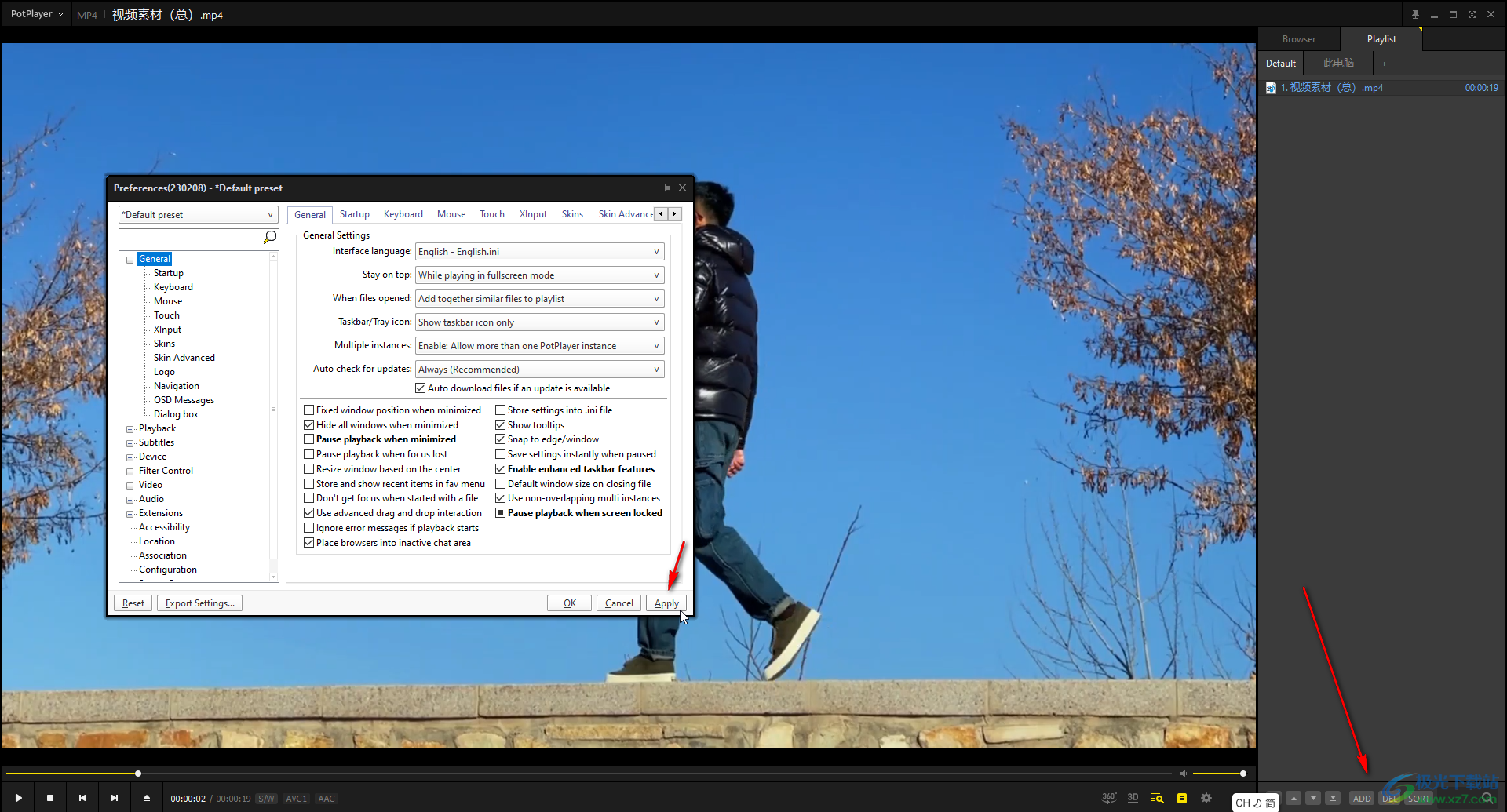Viewport: 1507px width, 812px height.
Task: Expand the Playback tree node
Action: coord(130,429)
